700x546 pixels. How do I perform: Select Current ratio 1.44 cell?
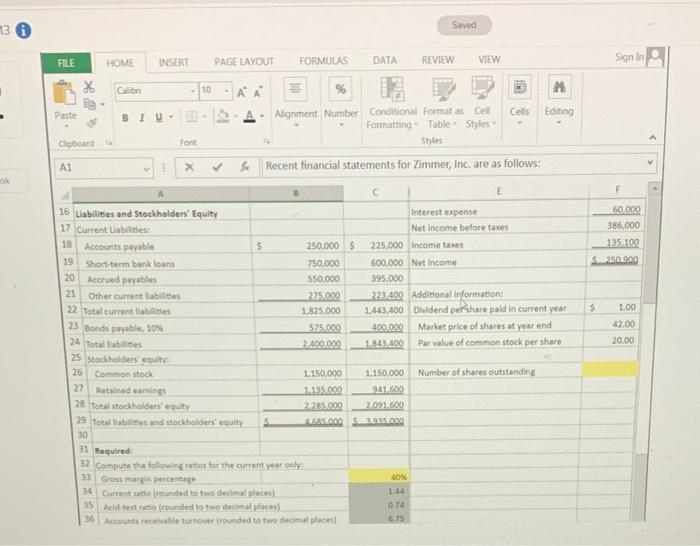click(x=379, y=491)
